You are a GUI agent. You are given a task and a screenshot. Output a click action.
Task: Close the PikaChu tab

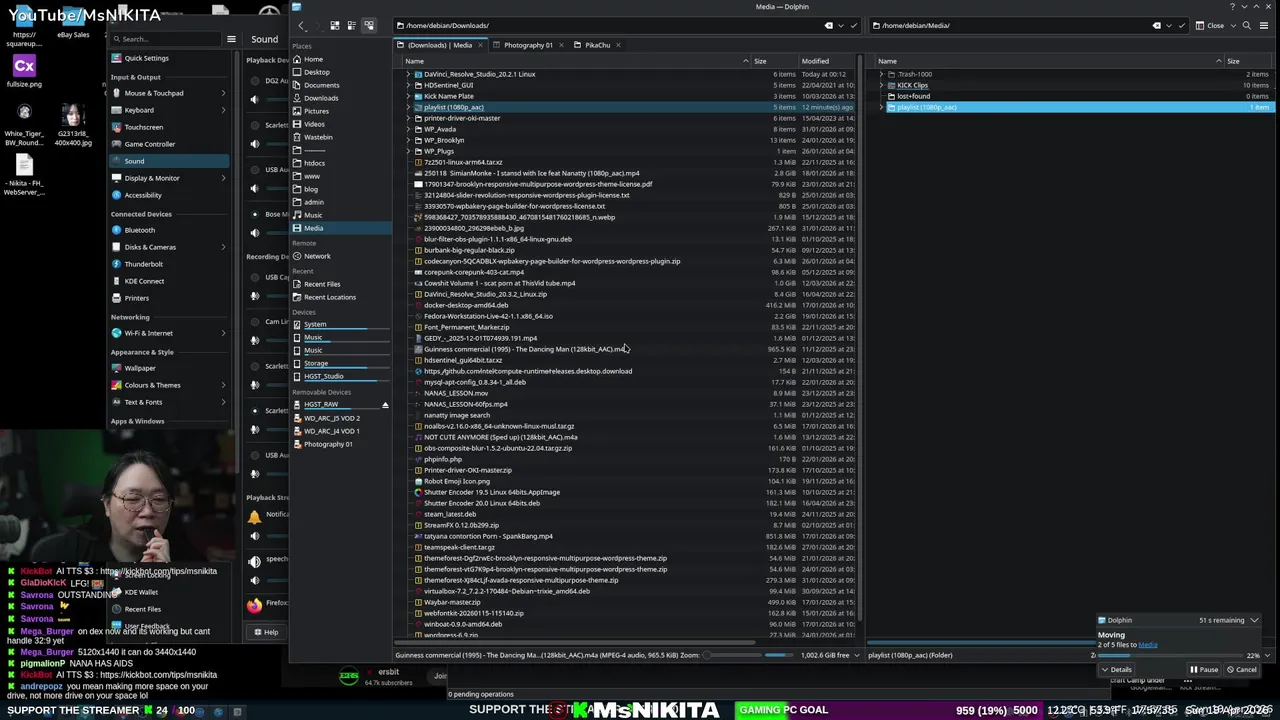(x=618, y=45)
